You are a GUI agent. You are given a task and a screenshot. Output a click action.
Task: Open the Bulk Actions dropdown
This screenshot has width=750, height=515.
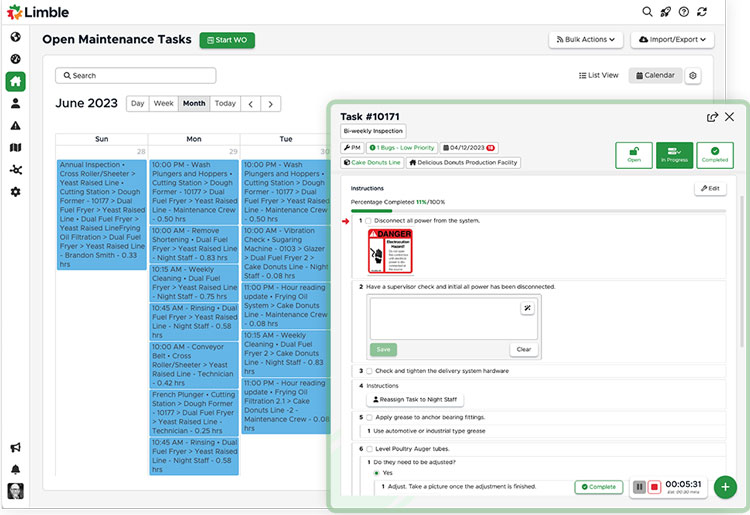tap(586, 40)
